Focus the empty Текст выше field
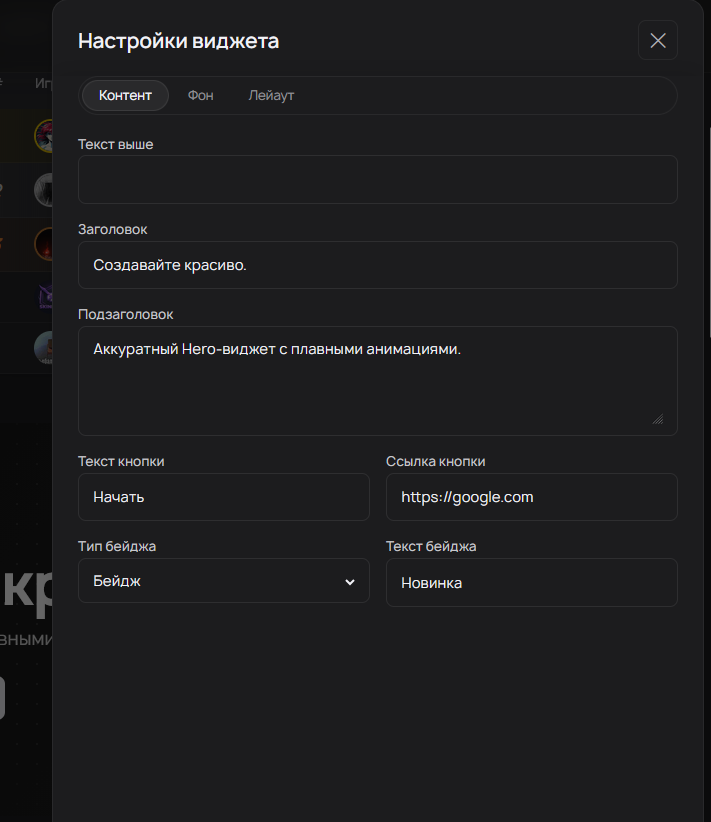The width and height of the screenshot is (711, 822). pos(377,180)
